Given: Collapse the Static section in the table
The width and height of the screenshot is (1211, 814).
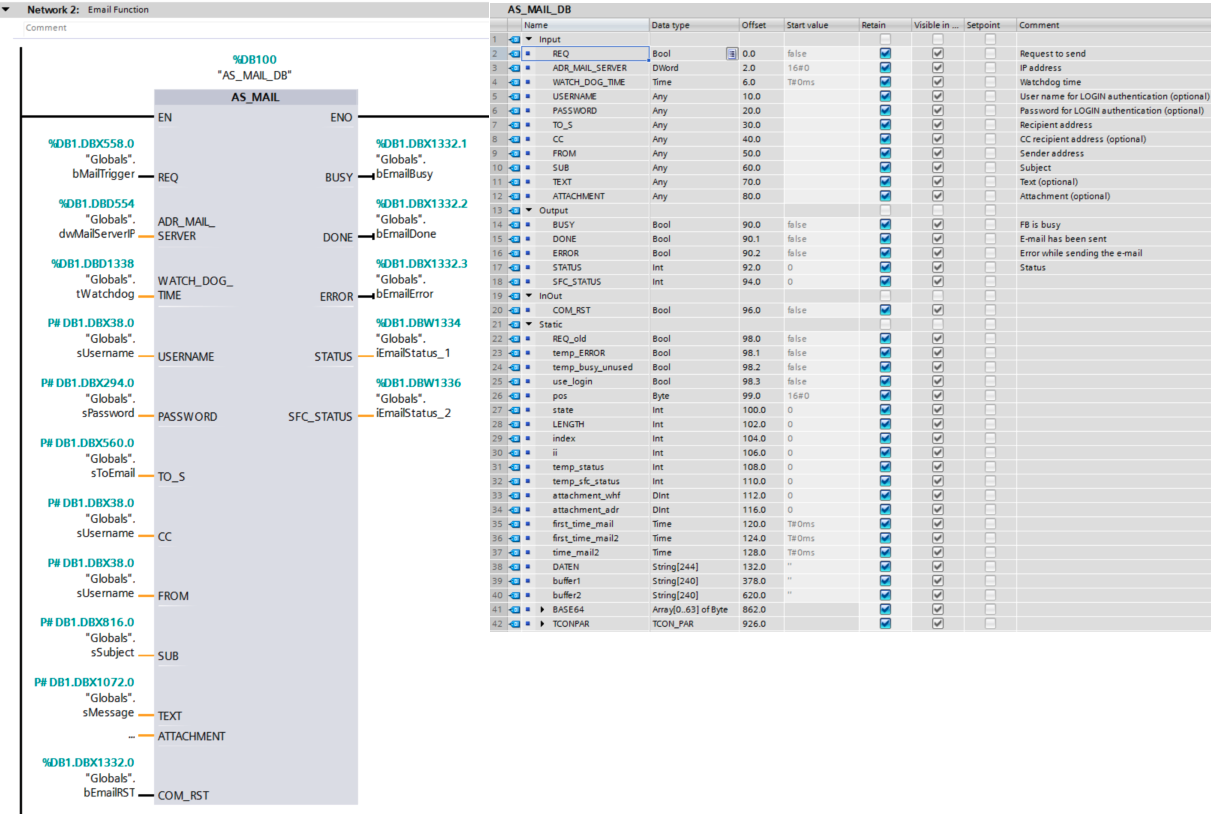Looking at the screenshot, I should point(529,325).
